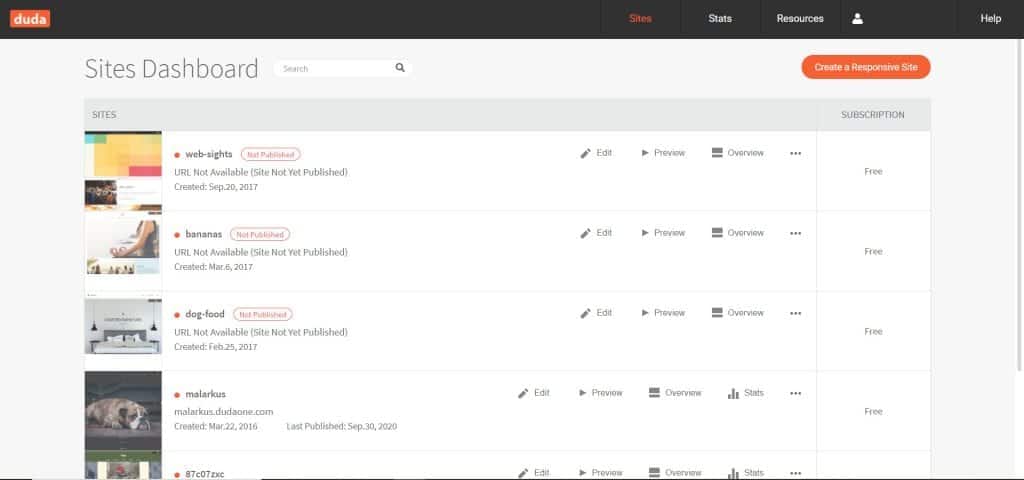Screen dimensions: 1024x480
Task: Open the malarkus.dudaone.com URL
Action: click(223, 411)
